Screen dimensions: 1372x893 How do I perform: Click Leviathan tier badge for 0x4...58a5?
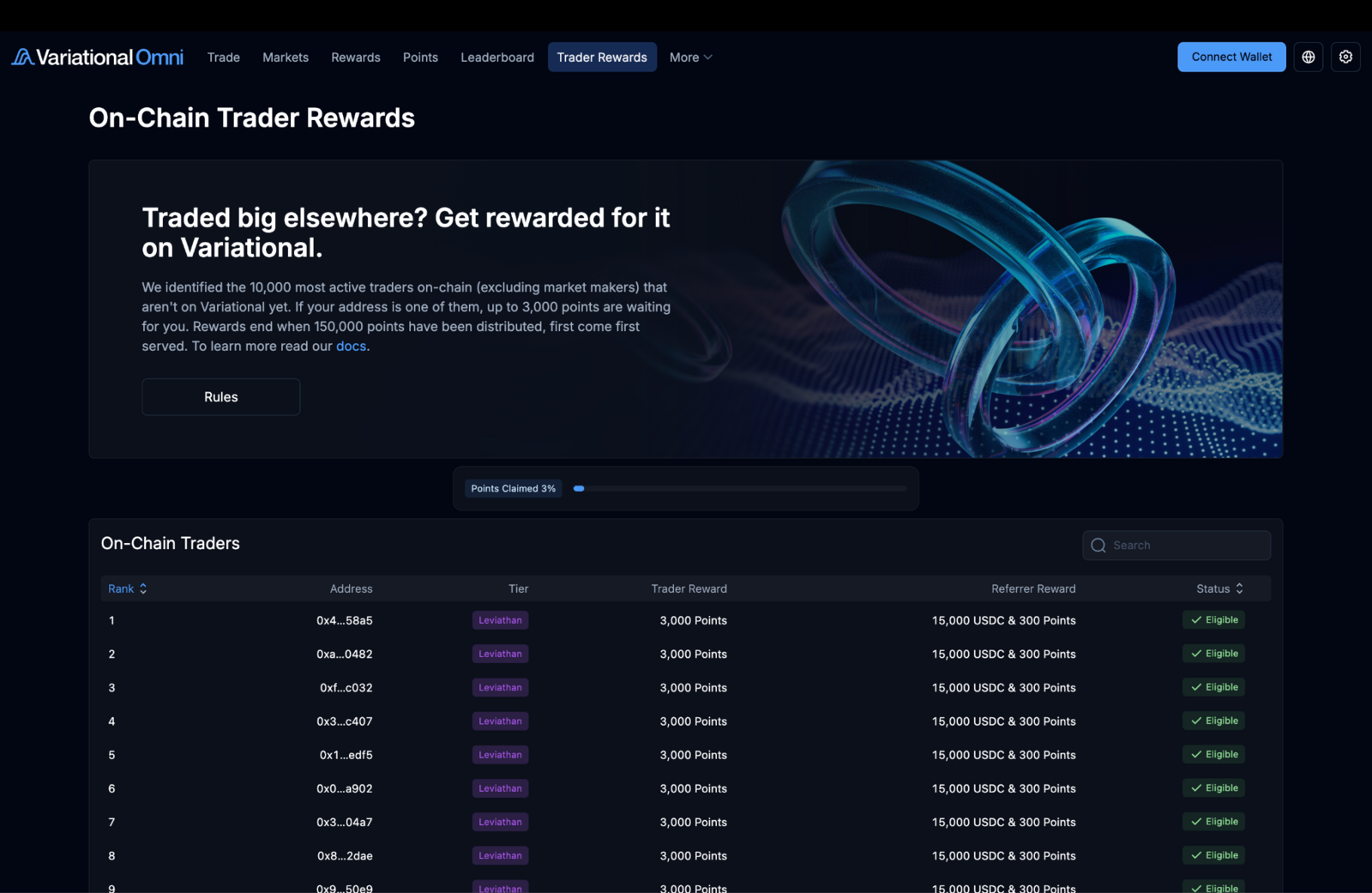pos(500,620)
